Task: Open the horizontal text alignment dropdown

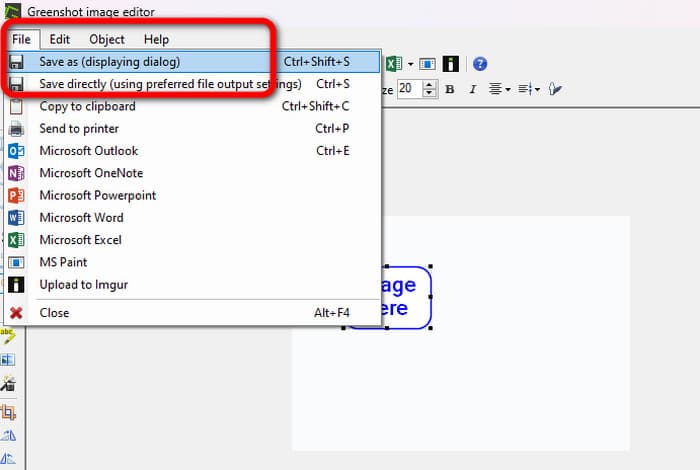Action: click(499, 89)
